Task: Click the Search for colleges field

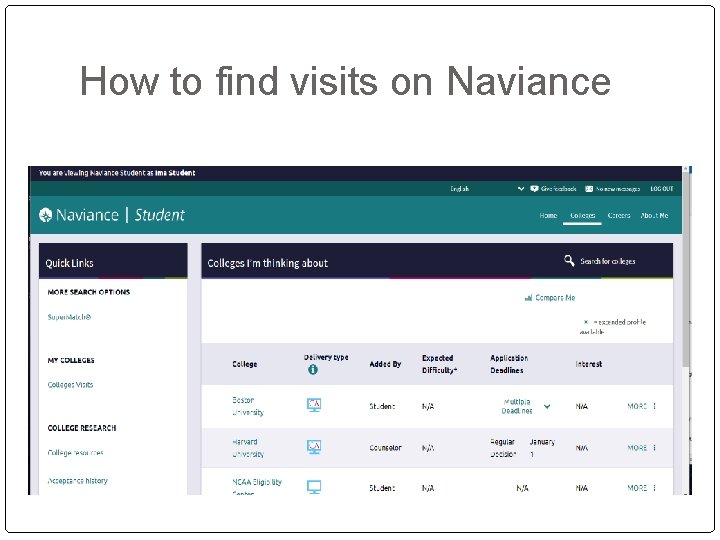Action: coord(608,261)
